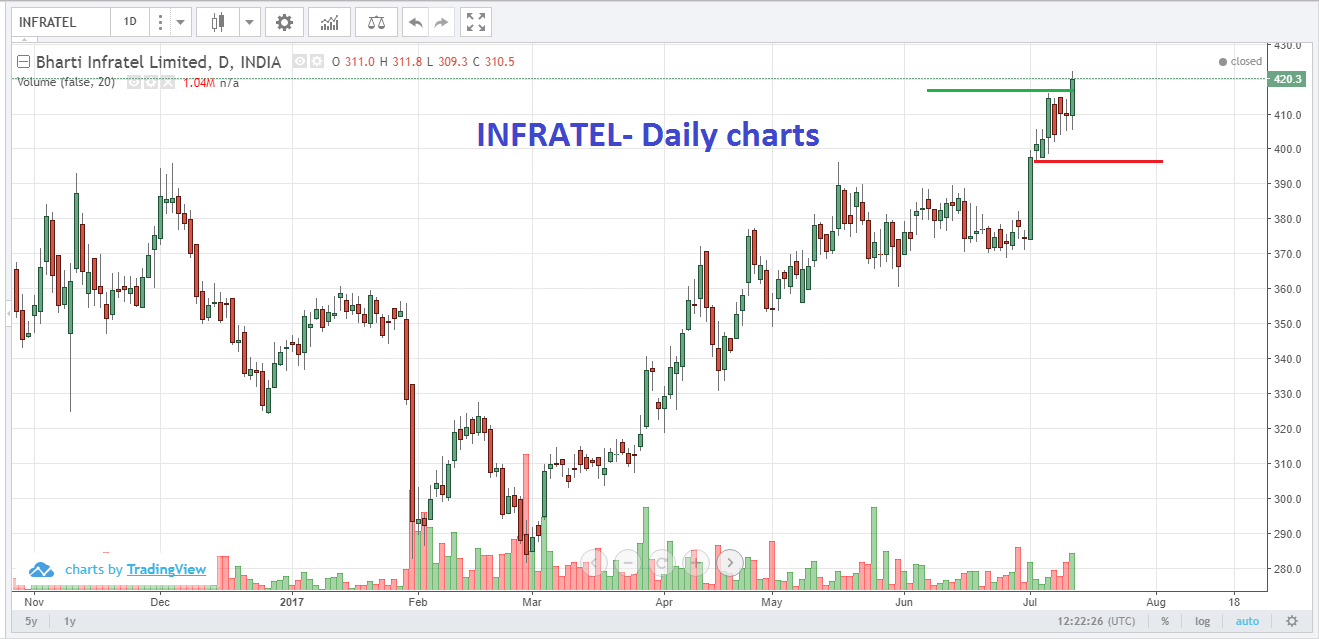1319x639 pixels.
Task: Click the C 310.5 close value
Action: click(x=493, y=61)
